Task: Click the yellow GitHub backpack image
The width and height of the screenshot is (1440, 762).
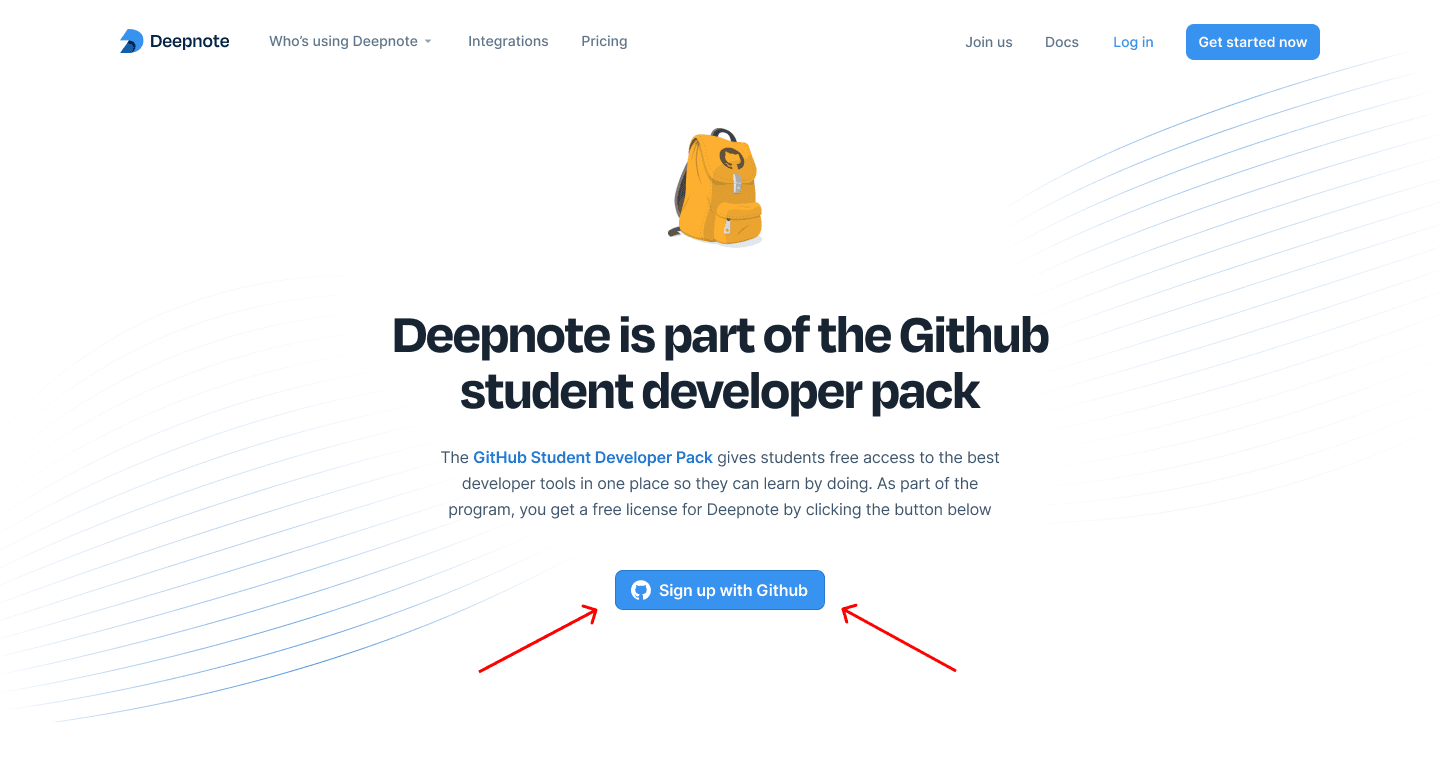Action: pyautogui.click(x=716, y=186)
